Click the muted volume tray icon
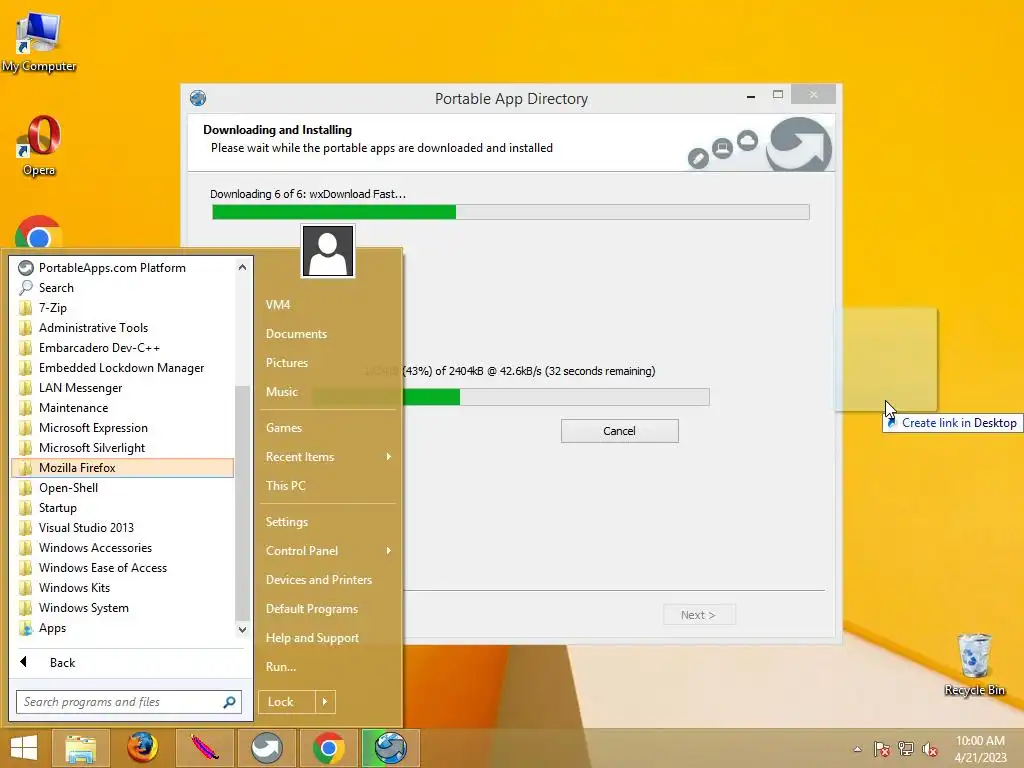This screenshot has height=768, width=1024. click(930, 749)
